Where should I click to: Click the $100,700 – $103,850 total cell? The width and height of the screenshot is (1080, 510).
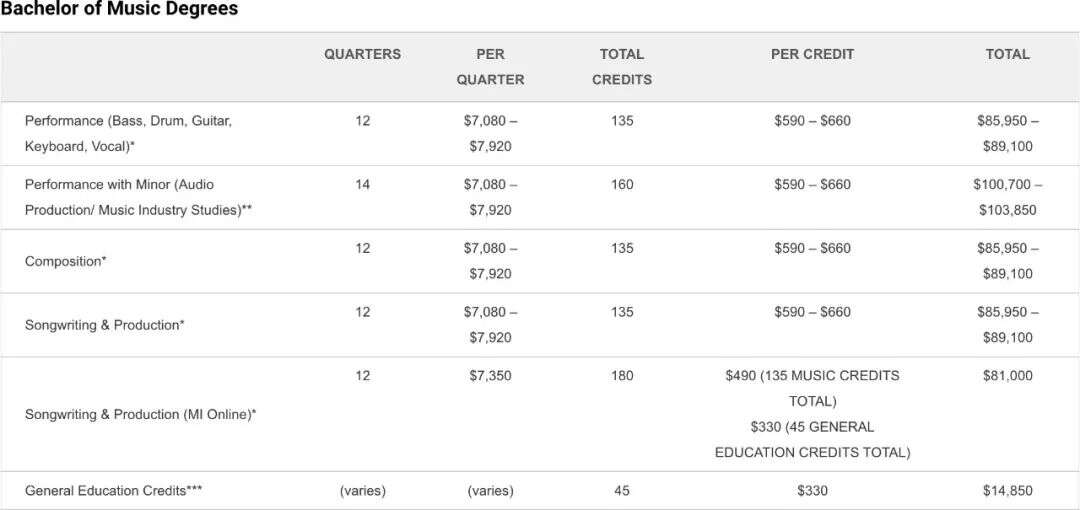(x=1007, y=197)
